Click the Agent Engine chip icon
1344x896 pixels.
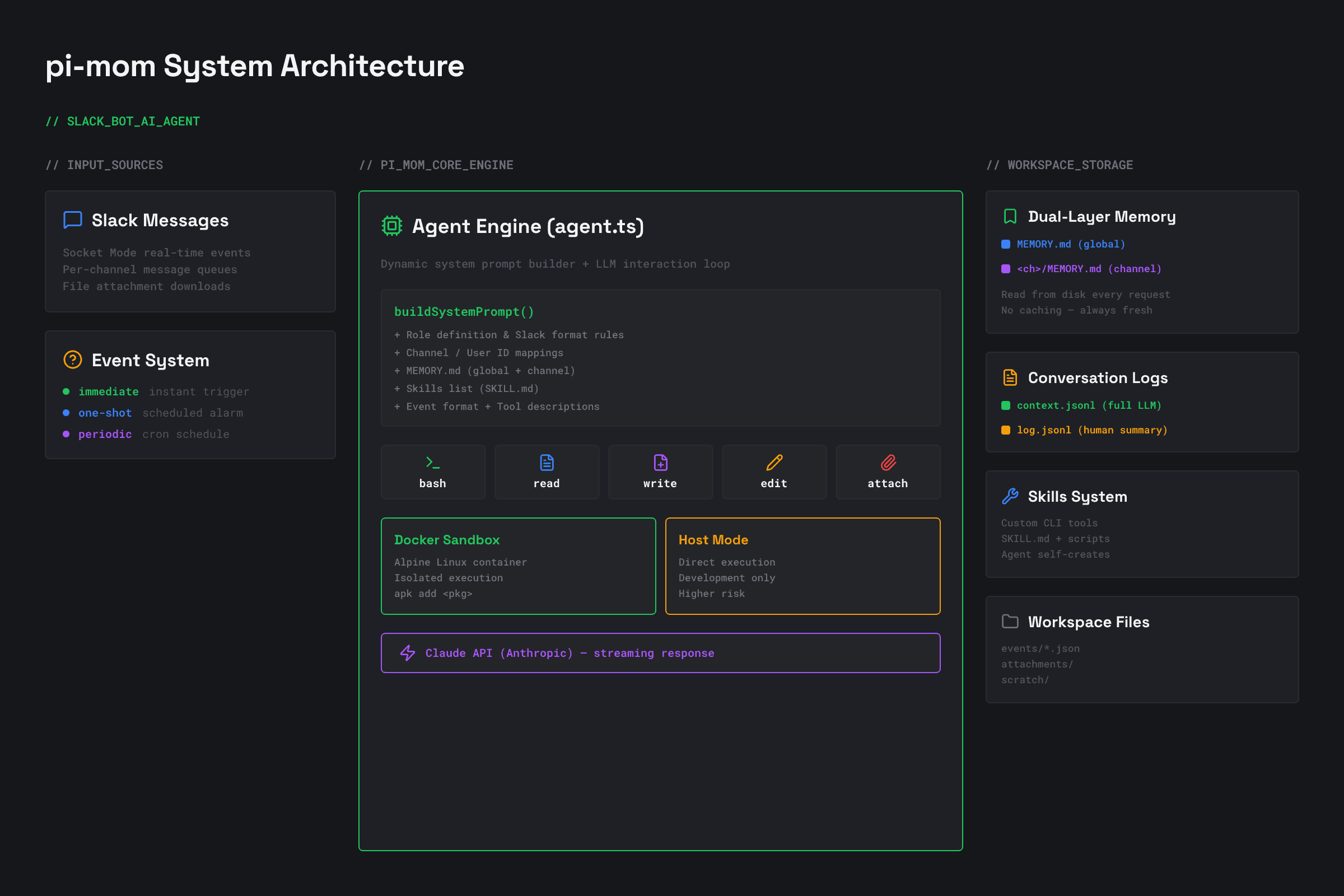392,226
